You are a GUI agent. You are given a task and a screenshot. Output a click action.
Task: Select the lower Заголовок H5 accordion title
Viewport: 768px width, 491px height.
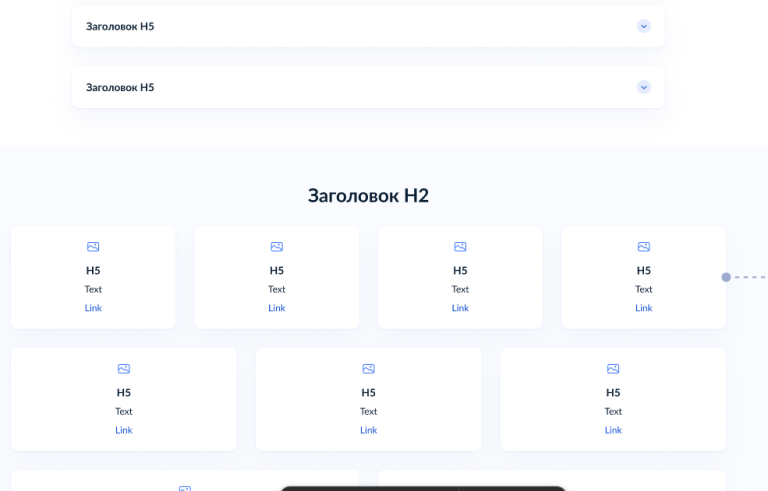(120, 87)
